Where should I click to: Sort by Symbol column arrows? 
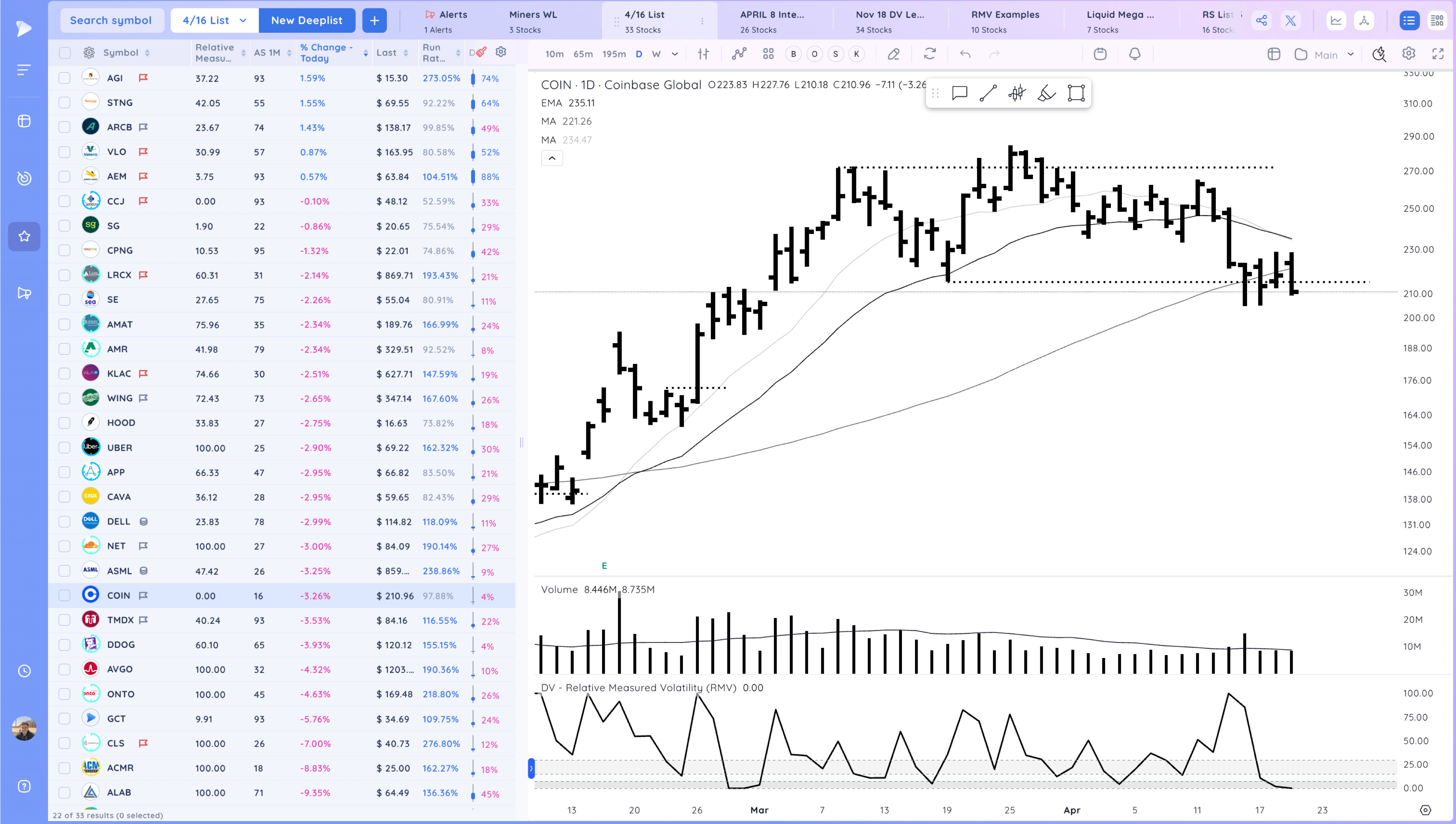point(147,53)
